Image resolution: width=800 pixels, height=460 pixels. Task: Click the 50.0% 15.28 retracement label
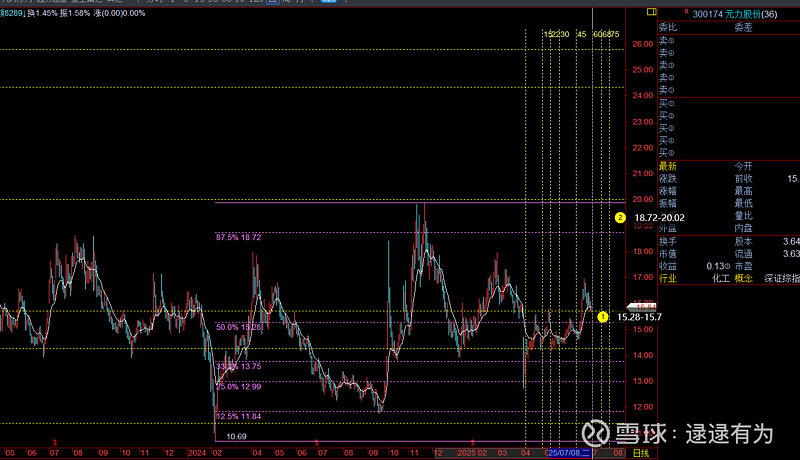coord(238,327)
